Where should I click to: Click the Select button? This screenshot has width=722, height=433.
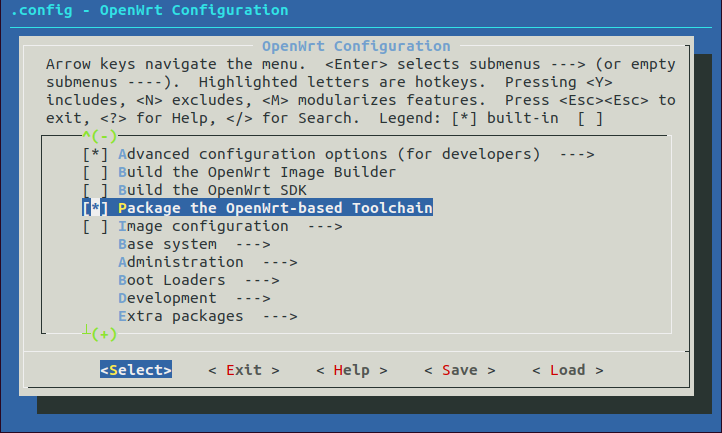(x=136, y=370)
